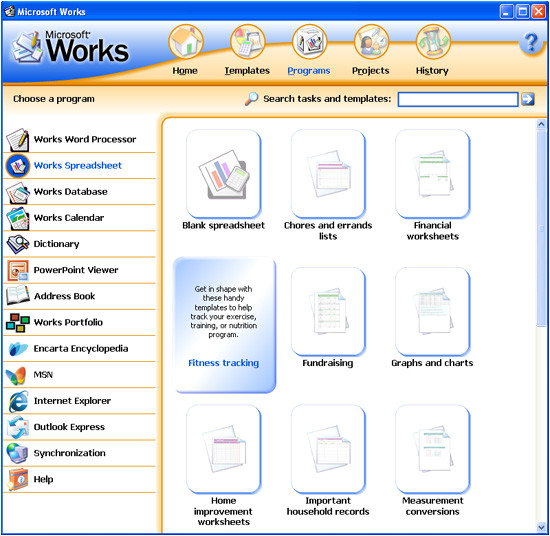Image resolution: width=550 pixels, height=536 pixels.
Task: Minimize the Microsoft Works window
Action: [506, 12]
